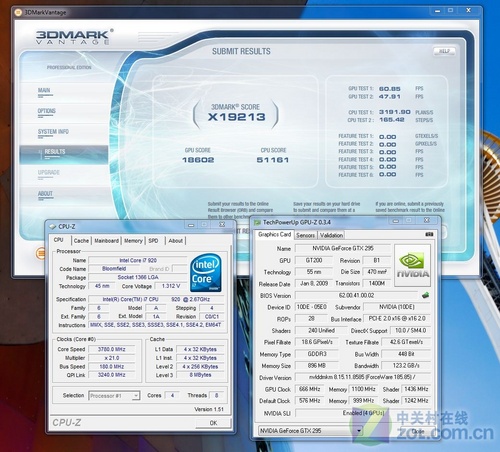Select the Graphics Card tab in GPU-Z
The height and width of the screenshot is (452, 500).
275,234
